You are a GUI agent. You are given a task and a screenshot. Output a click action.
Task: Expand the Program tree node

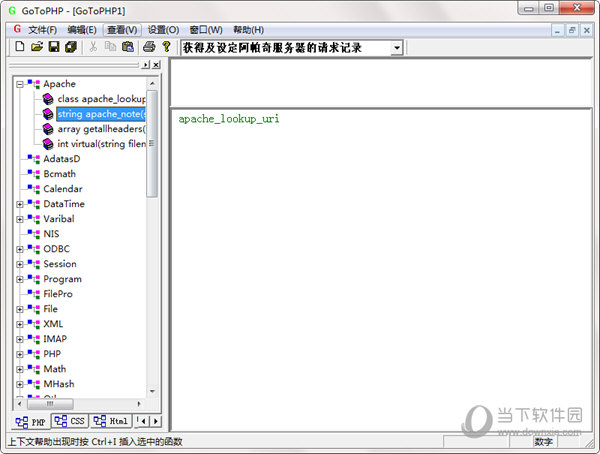[20, 279]
